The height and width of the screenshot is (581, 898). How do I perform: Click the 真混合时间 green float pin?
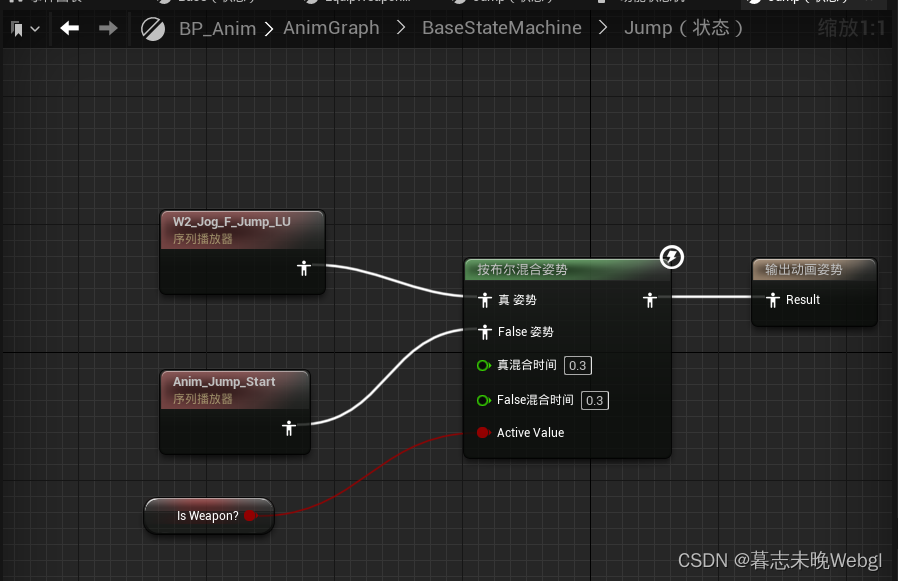(483, 365)
